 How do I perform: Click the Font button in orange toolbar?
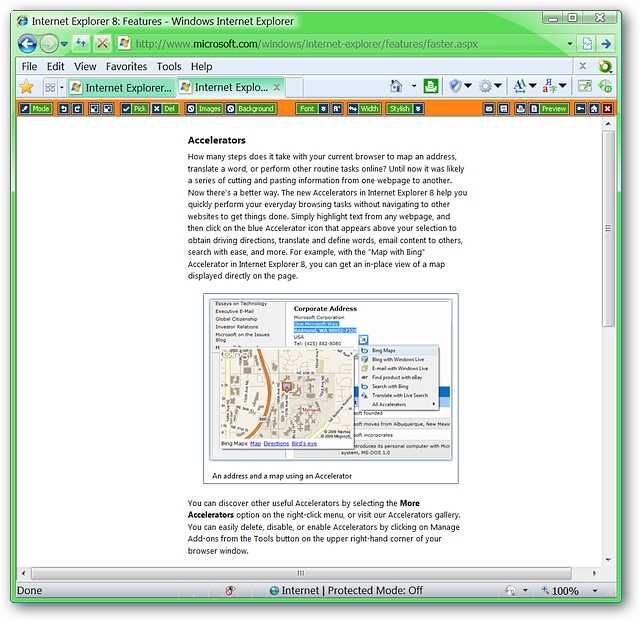pyautogui.click(x=307, y=109)
